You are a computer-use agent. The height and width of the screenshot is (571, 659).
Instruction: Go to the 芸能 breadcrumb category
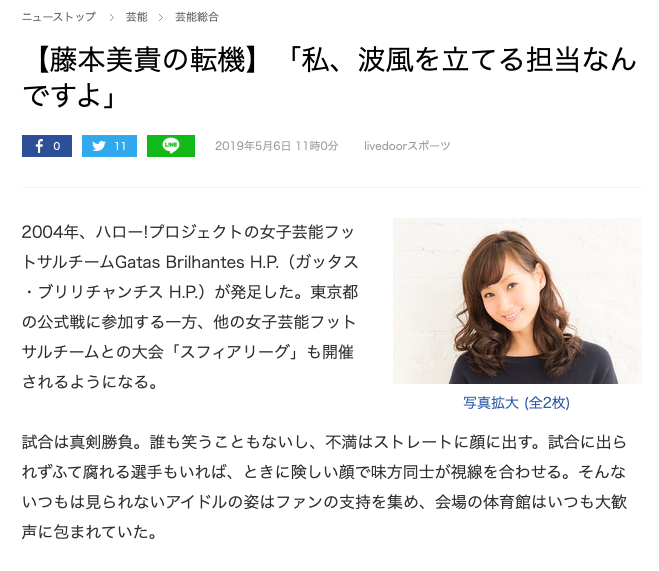(x=137, y=17)
